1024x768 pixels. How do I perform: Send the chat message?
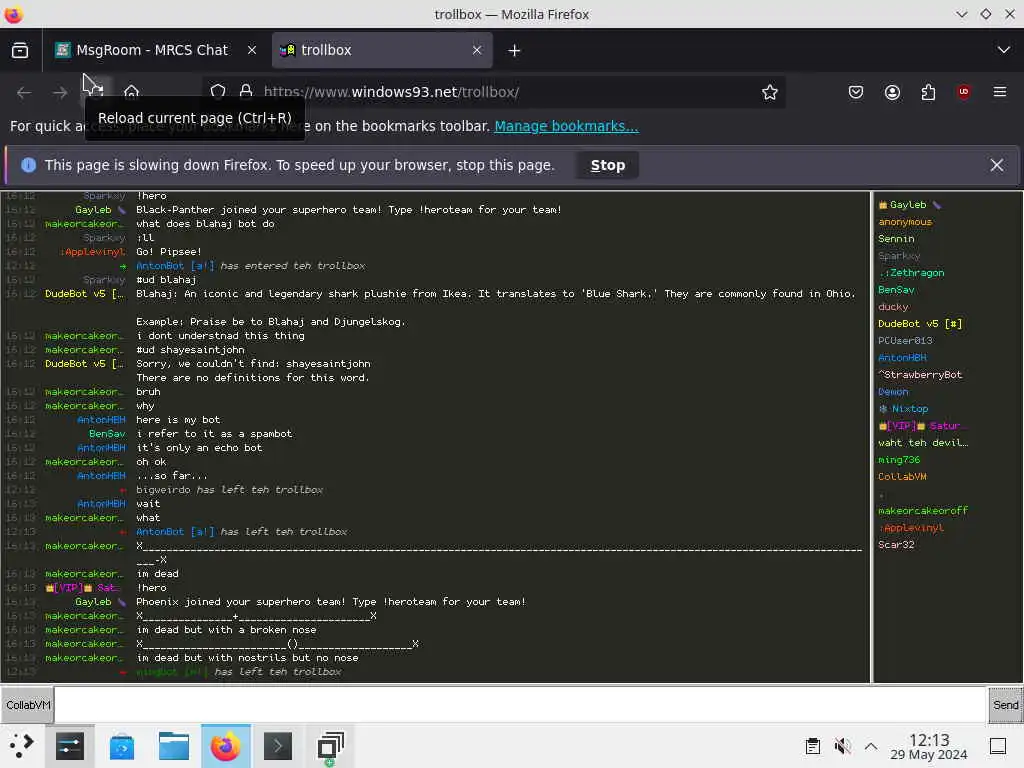[x=1005, y=705]
